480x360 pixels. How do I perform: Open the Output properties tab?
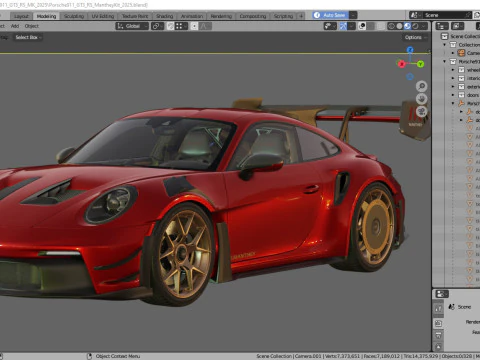click(x=438, y=335)
